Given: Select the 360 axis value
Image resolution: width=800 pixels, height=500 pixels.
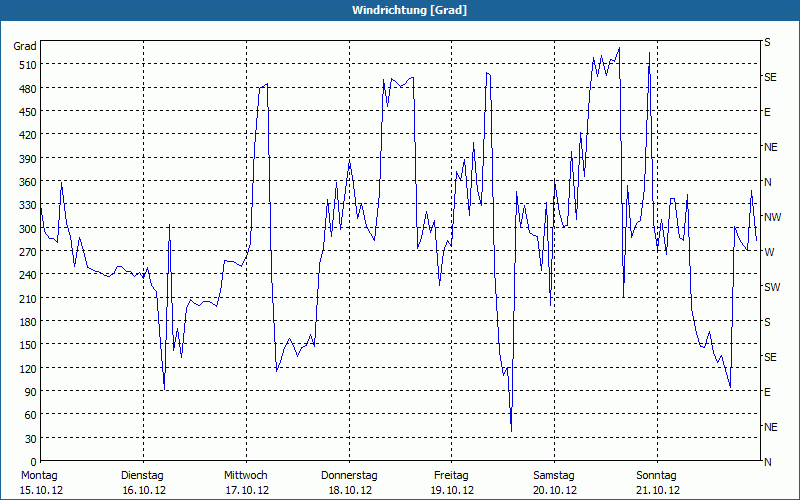Looking at the screenshot, I should [x=28, y=182].
